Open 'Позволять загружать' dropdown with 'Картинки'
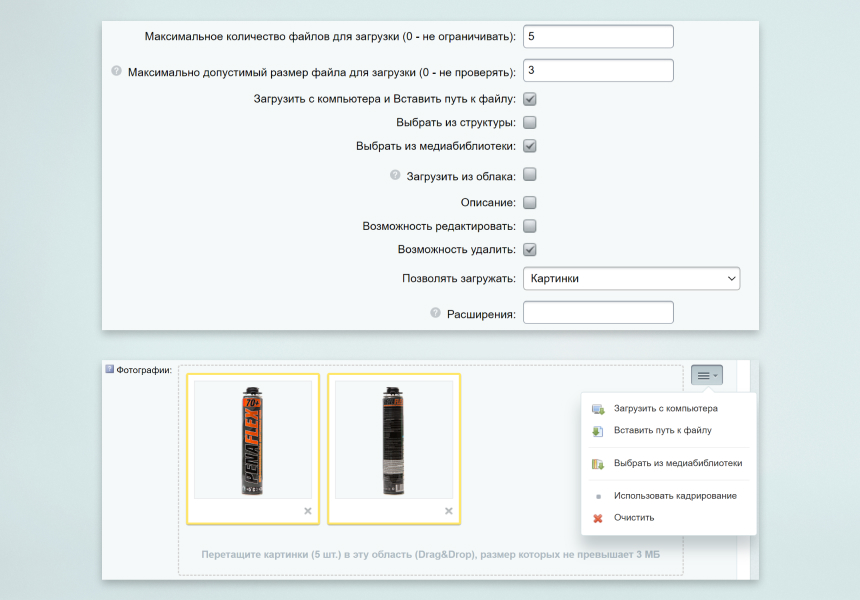This screenshot has height=600, width=860. coord(631,278)
